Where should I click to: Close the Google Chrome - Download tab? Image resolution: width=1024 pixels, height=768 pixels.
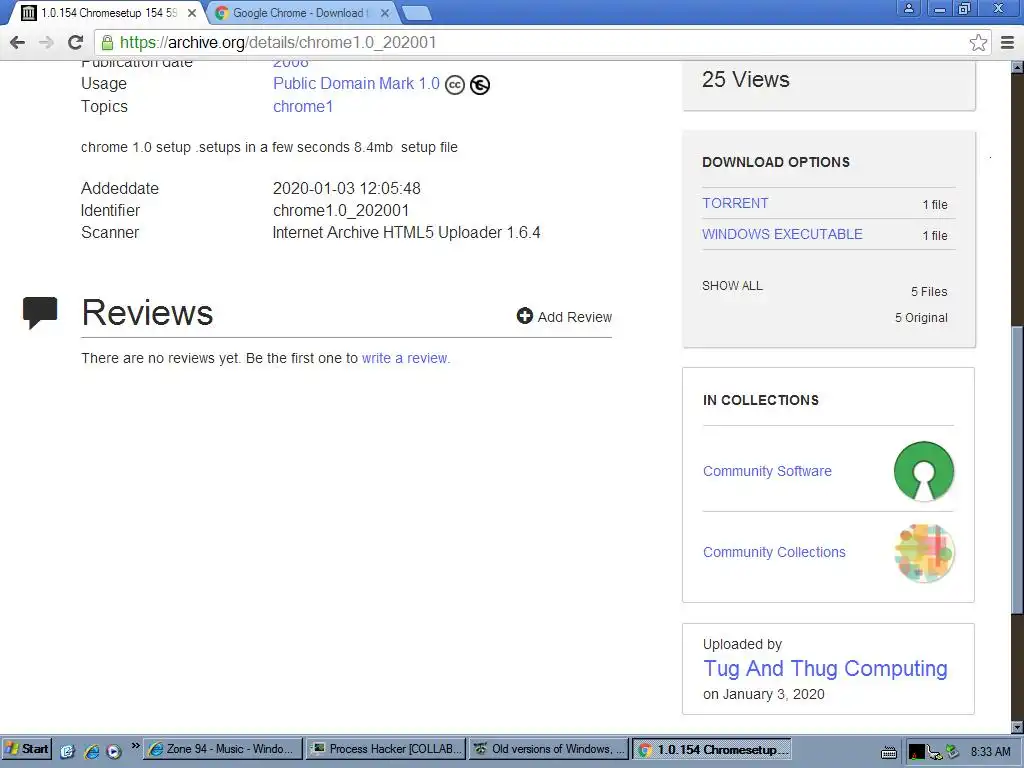click(x=385, y=13)
